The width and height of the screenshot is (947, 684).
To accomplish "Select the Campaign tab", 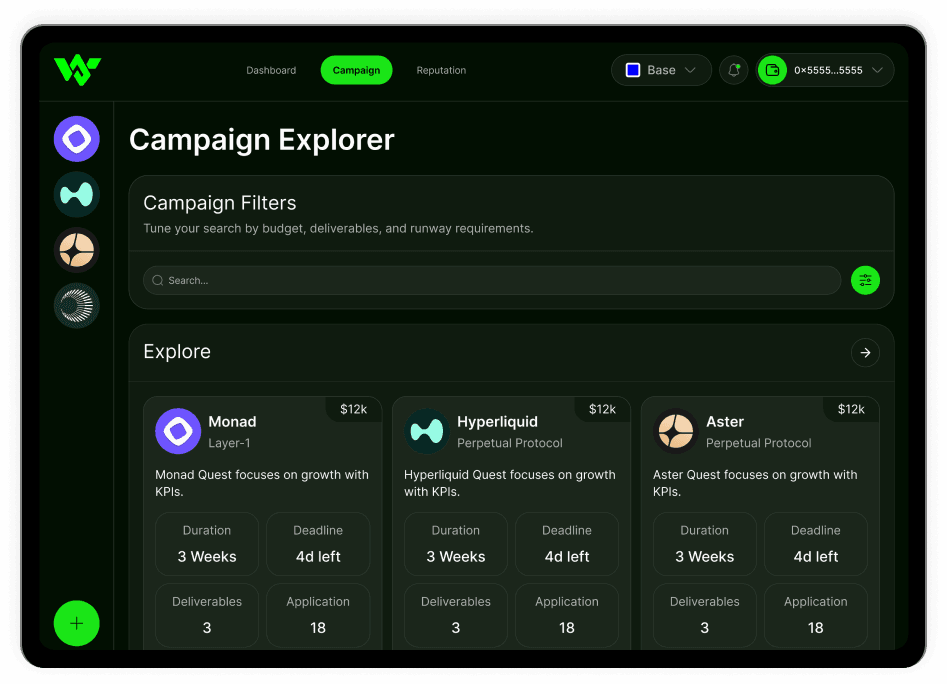I will tap(356, 71).
